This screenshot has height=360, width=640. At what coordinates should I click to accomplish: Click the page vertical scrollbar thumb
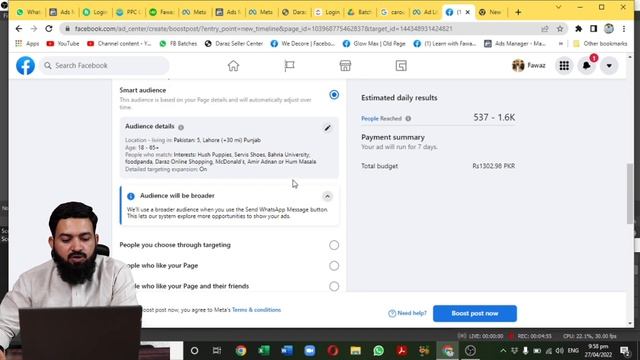[630, 193]
